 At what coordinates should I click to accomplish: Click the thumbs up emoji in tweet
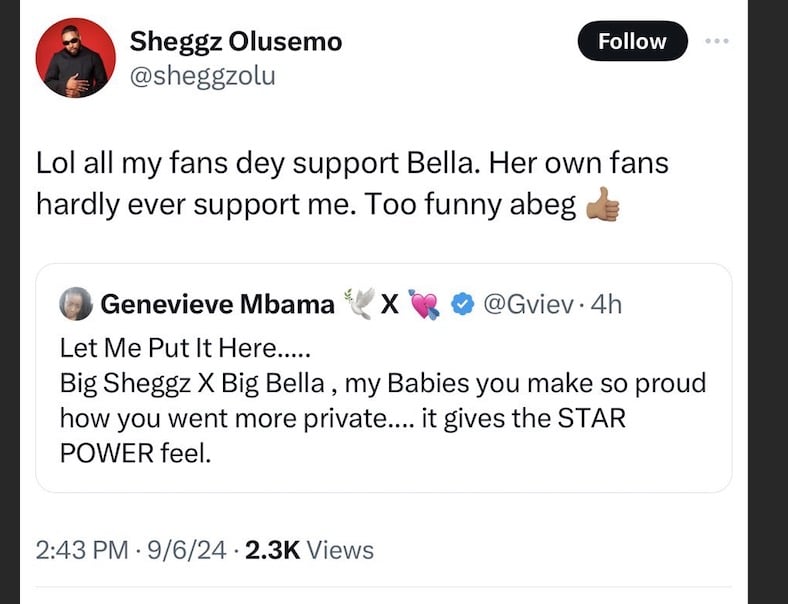pyautogui.click(x=602, y=205)
